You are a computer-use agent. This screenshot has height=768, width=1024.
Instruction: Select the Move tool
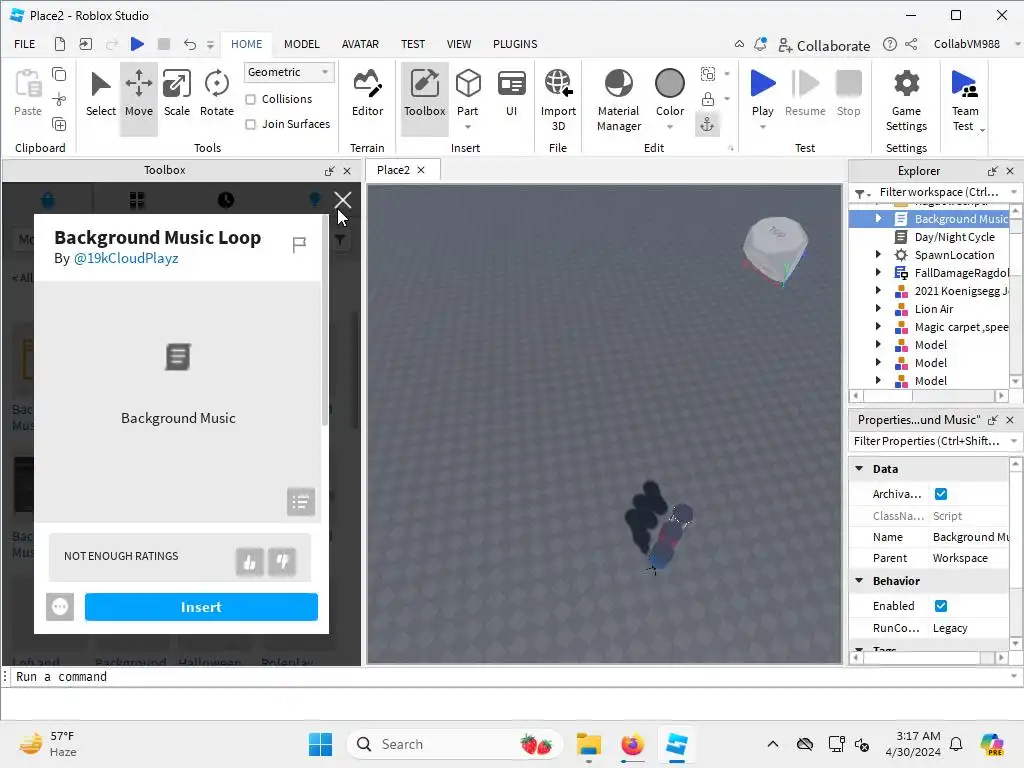tap(138, 97)
